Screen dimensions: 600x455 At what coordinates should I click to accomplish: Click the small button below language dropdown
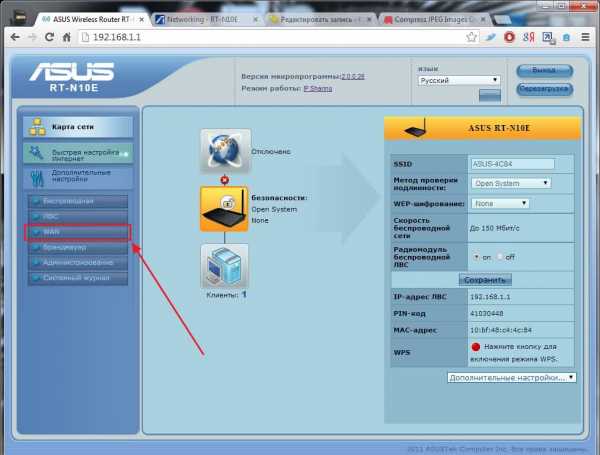coord(490,95)
